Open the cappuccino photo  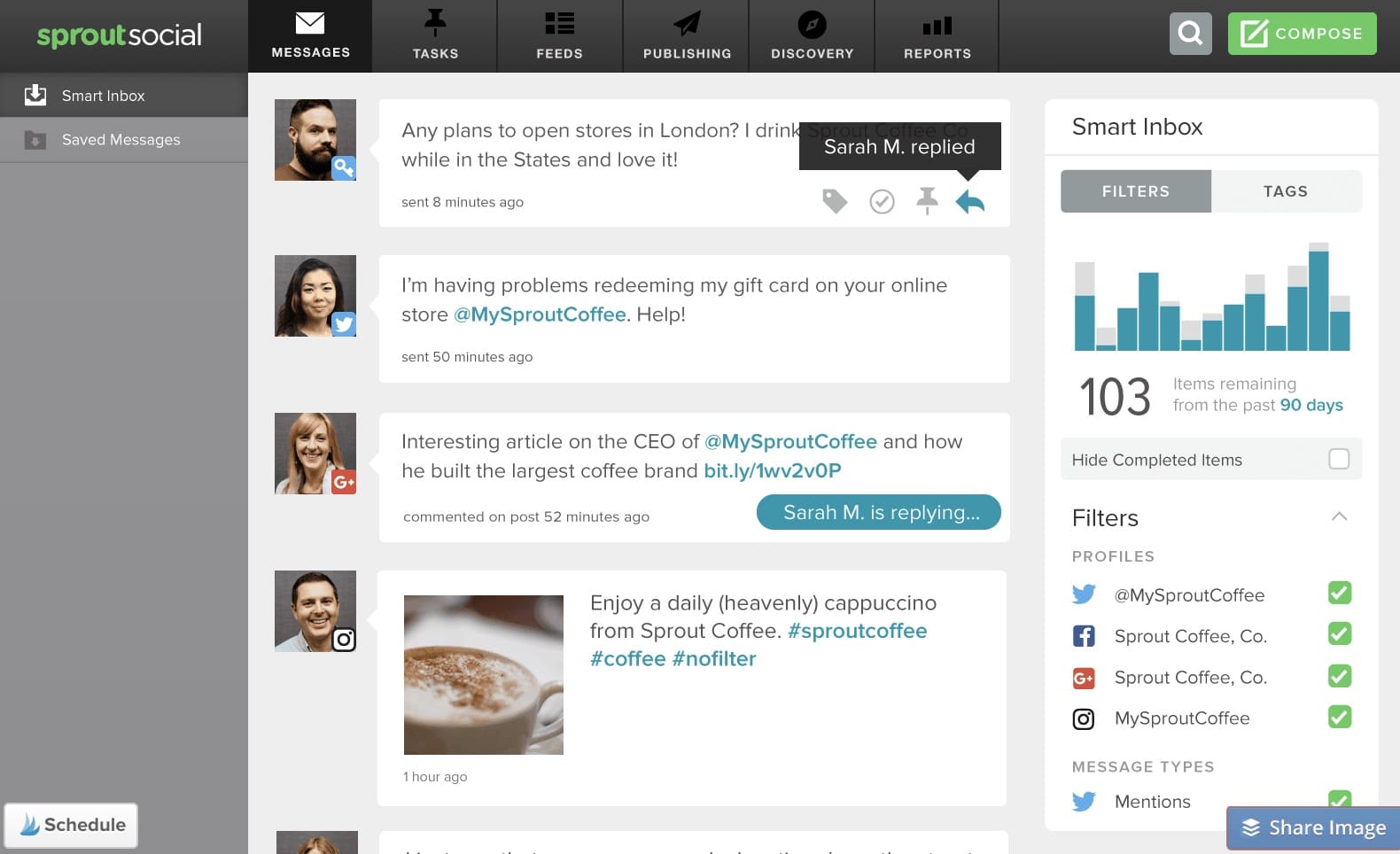[484, 675]
